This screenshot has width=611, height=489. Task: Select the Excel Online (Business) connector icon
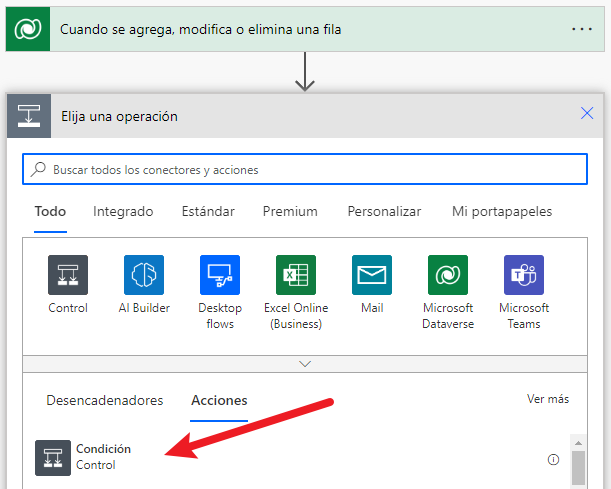click(296, 275)
